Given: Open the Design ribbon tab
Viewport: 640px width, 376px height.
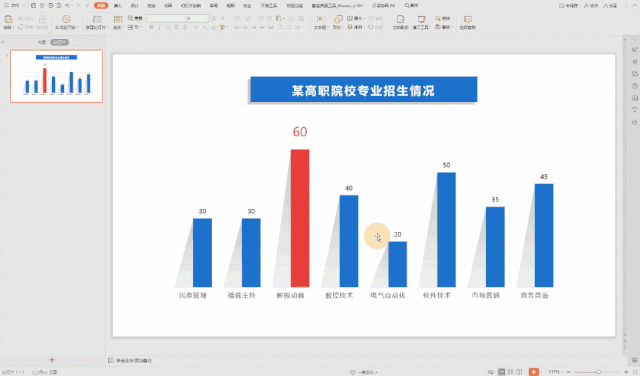Looking at the screenshot, I should coord(134,6).
